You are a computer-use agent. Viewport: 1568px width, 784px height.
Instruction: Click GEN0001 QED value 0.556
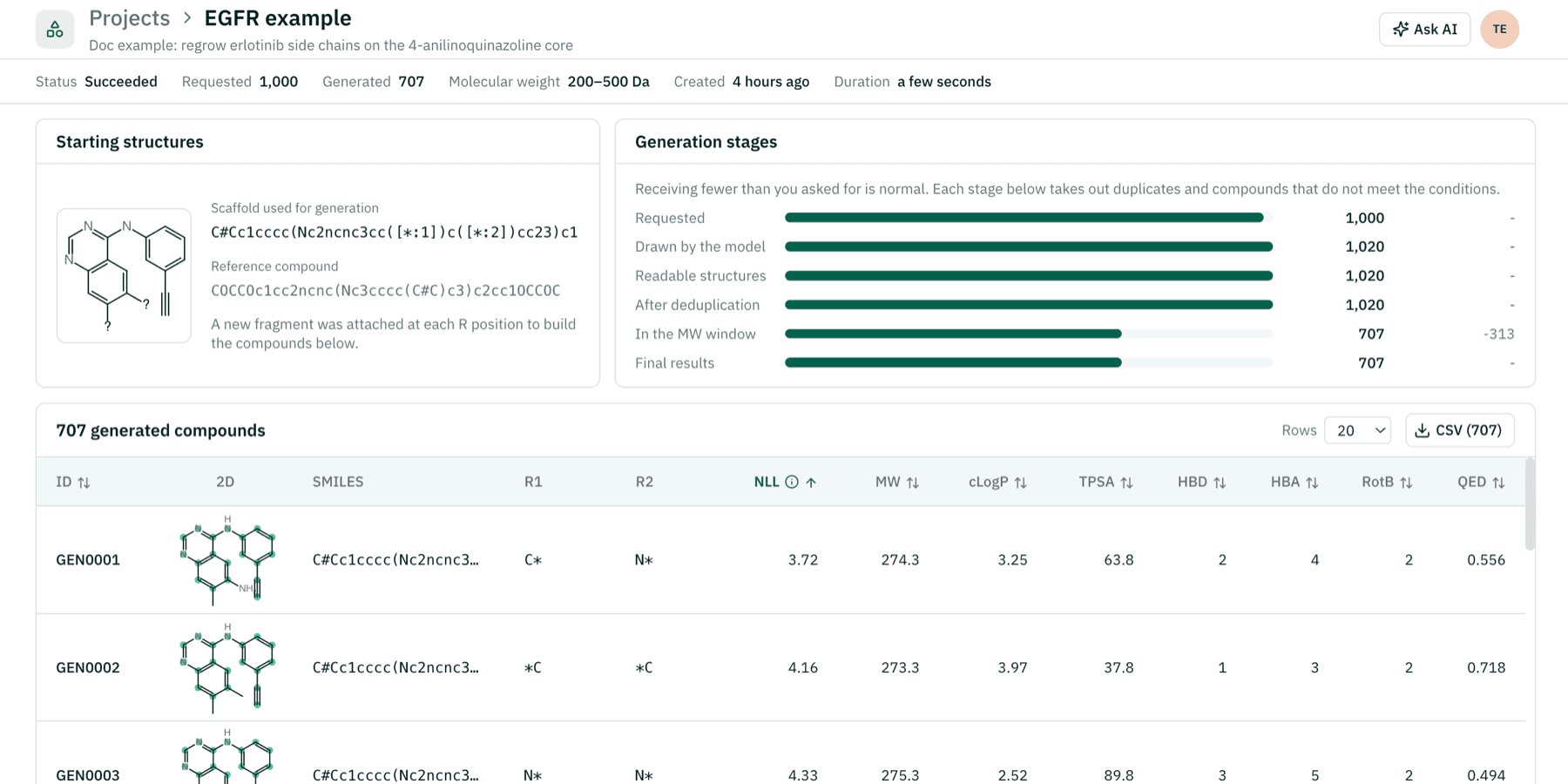pyautogui.click(x=1486, y=560)
